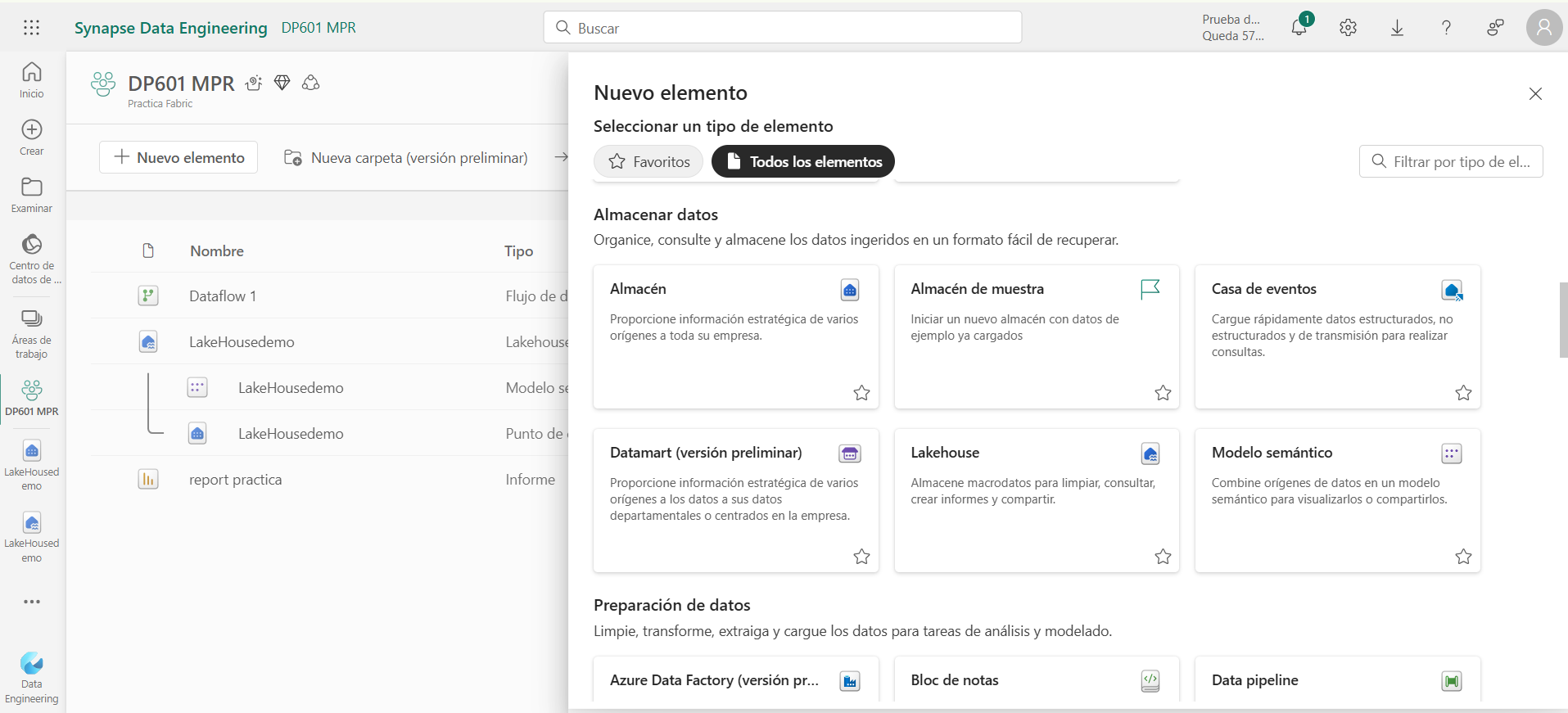The image size is (1568, 713).
Task: Open Dataflow 1 item
Action: point(223,296)
